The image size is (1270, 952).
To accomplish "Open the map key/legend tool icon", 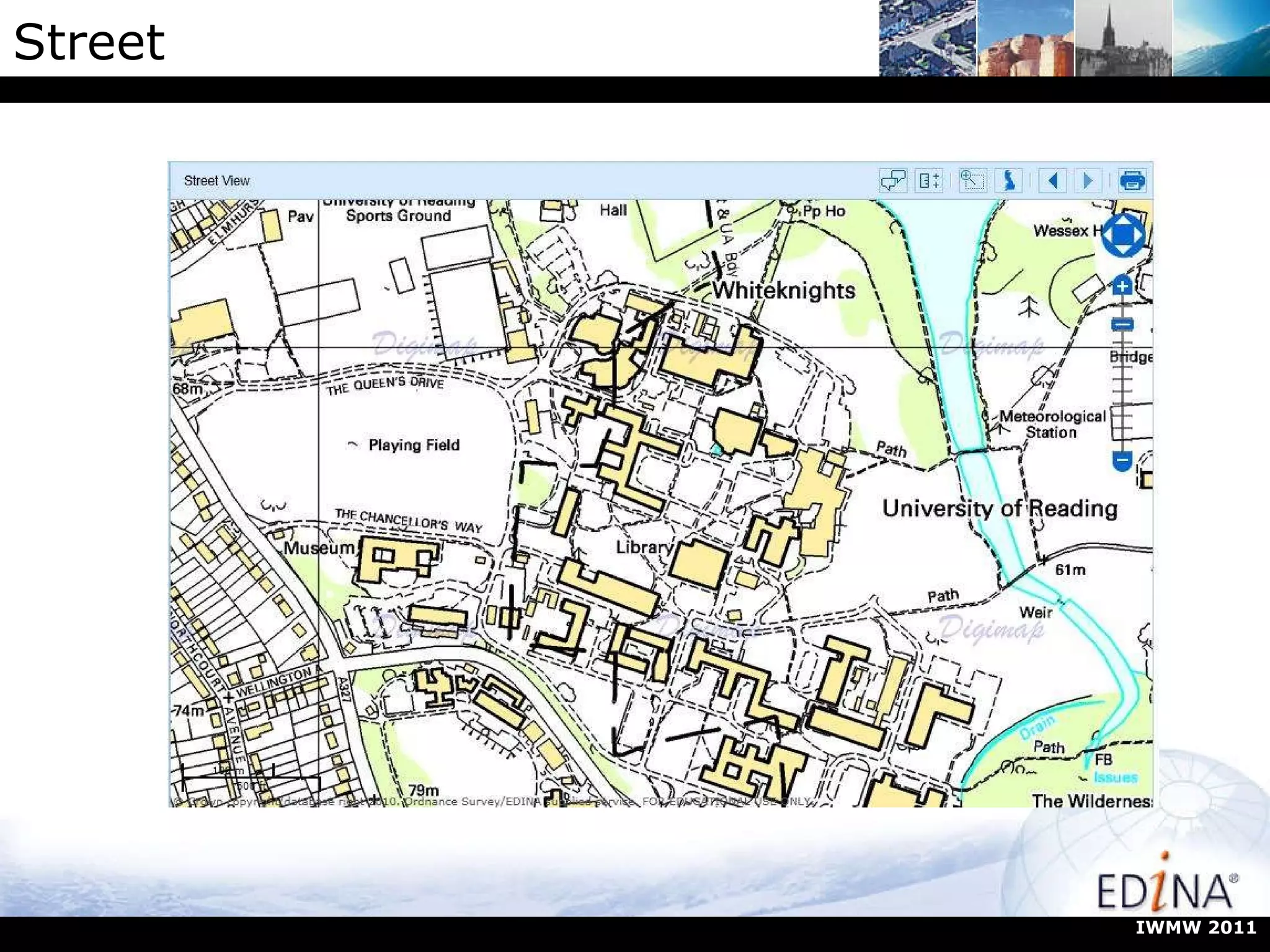I will pyautogui.click(x=929, y=181).
